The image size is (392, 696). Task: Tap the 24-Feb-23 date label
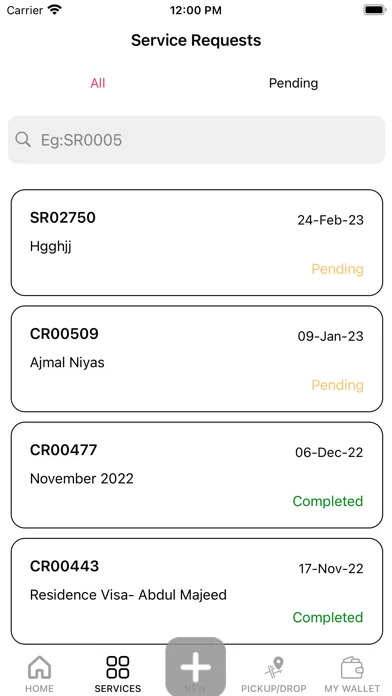tap(330, 220)
